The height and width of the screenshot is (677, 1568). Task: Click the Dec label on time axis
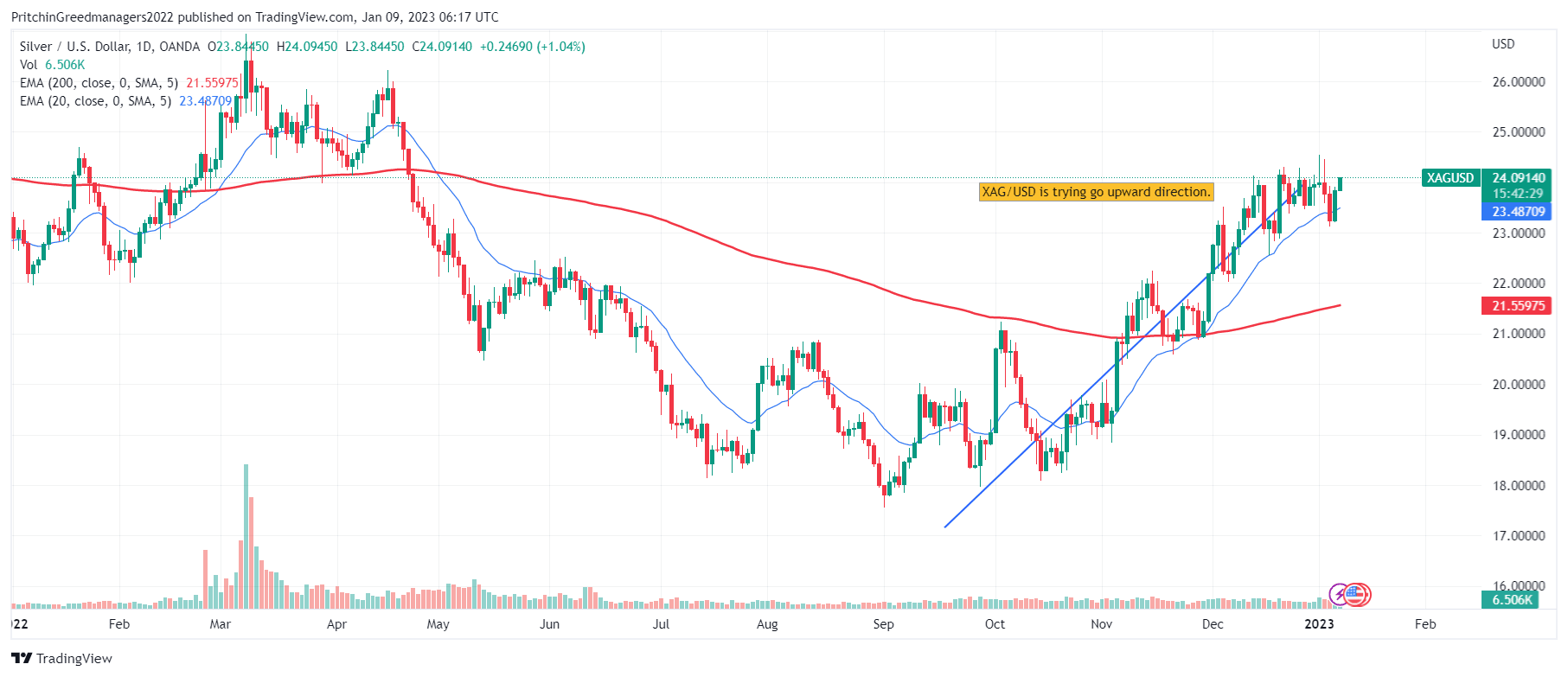tap(1213, 624)
